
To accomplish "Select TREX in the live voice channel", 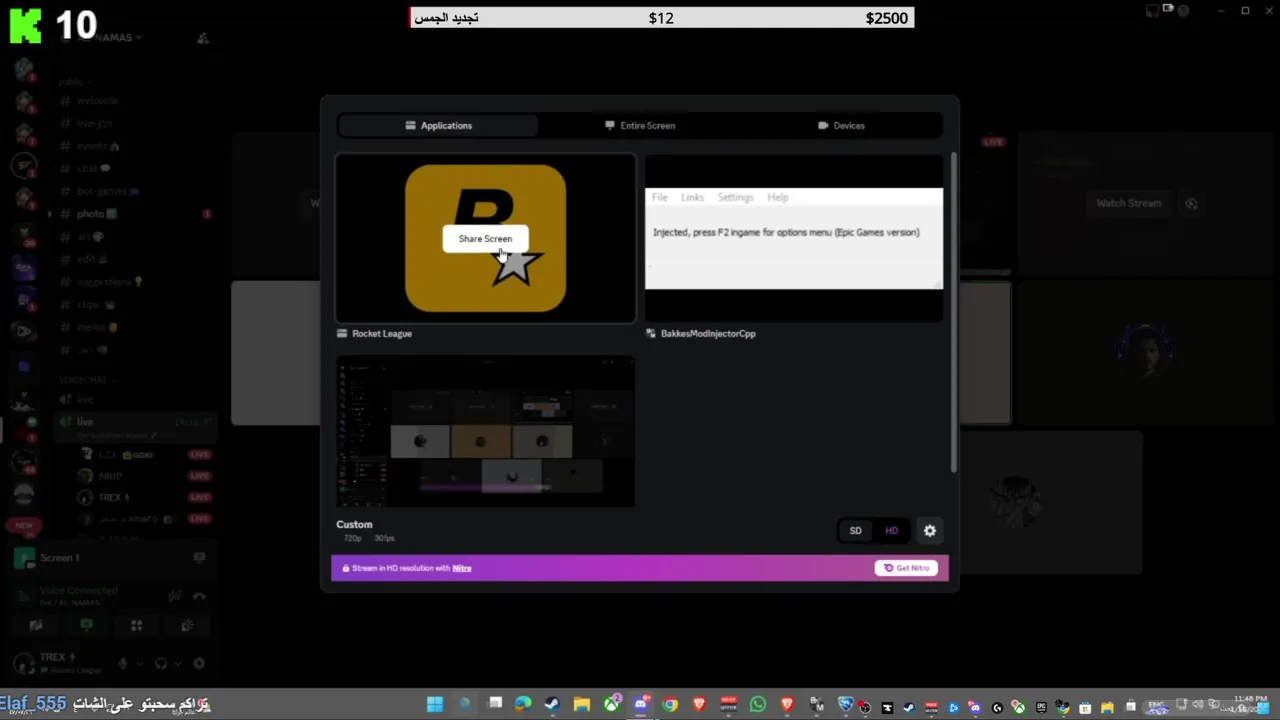I will [145, 497].
